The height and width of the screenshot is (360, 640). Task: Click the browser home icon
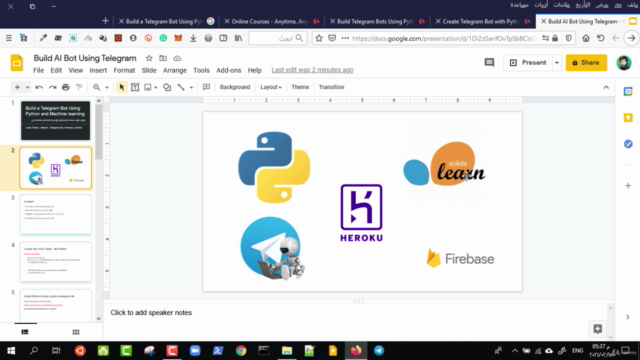586,38
